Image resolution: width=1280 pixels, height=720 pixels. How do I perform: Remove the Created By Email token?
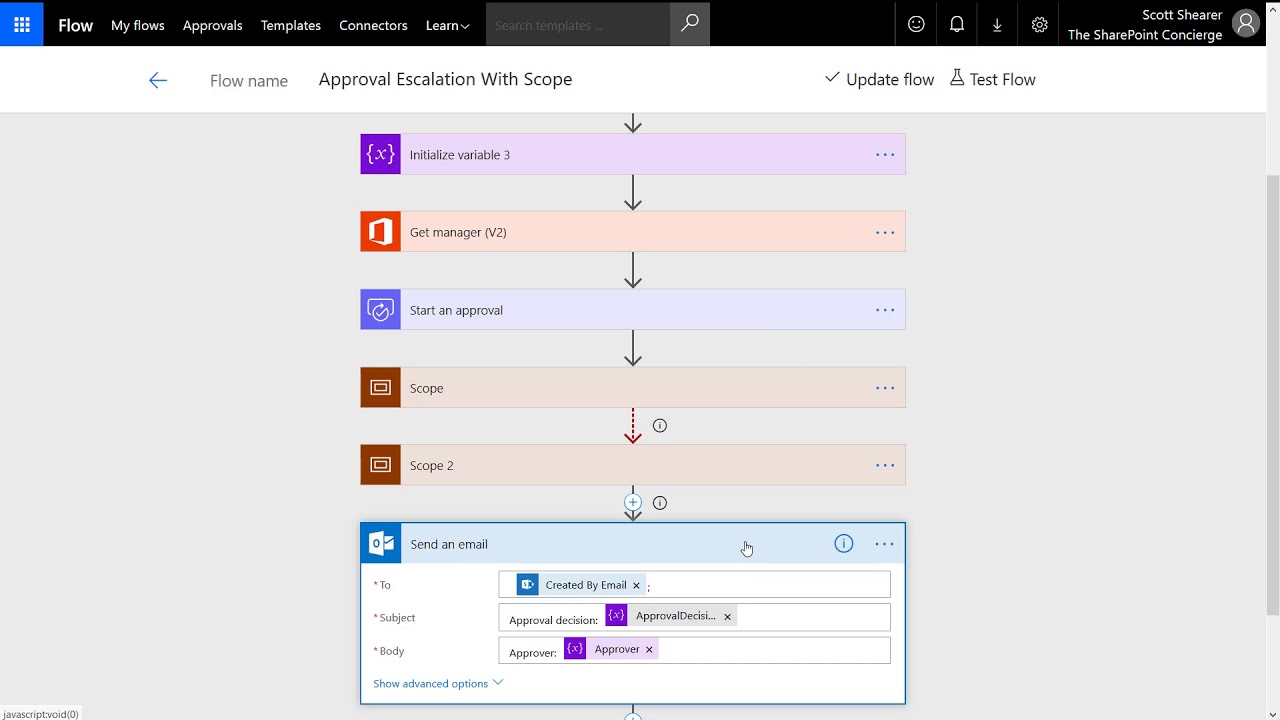636,585
